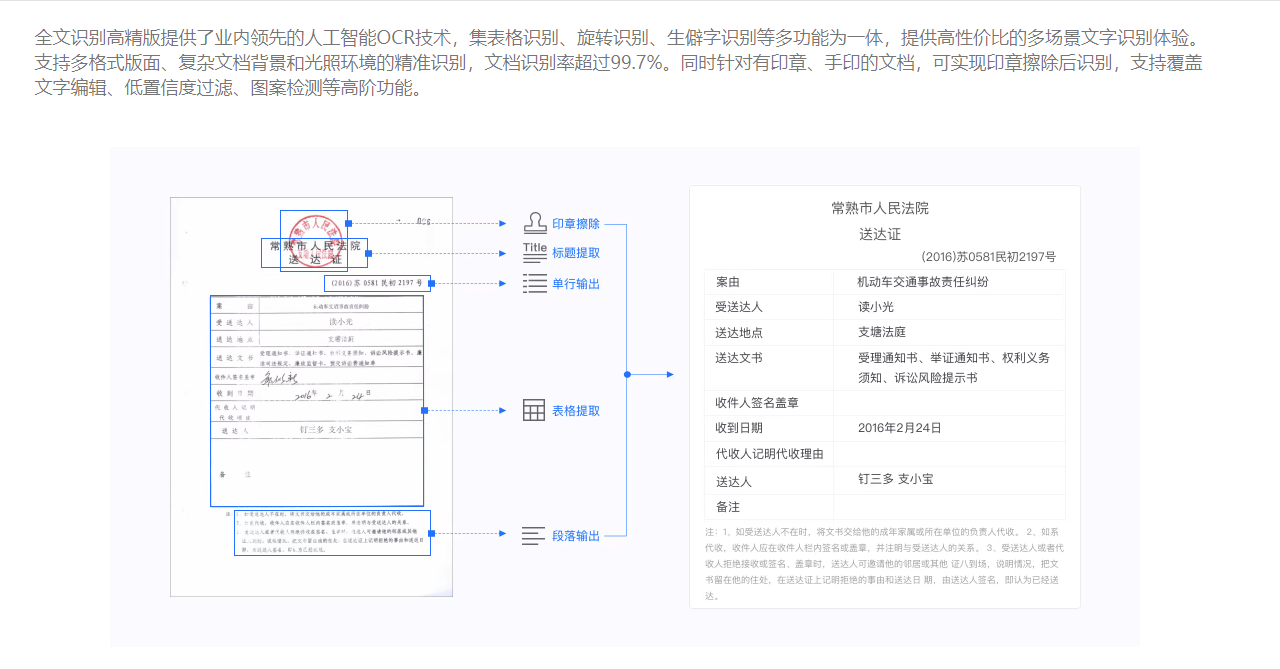
Task: Click the blue junction dot before the arrow
Action: pyautogui.click(x=627, y=375)
